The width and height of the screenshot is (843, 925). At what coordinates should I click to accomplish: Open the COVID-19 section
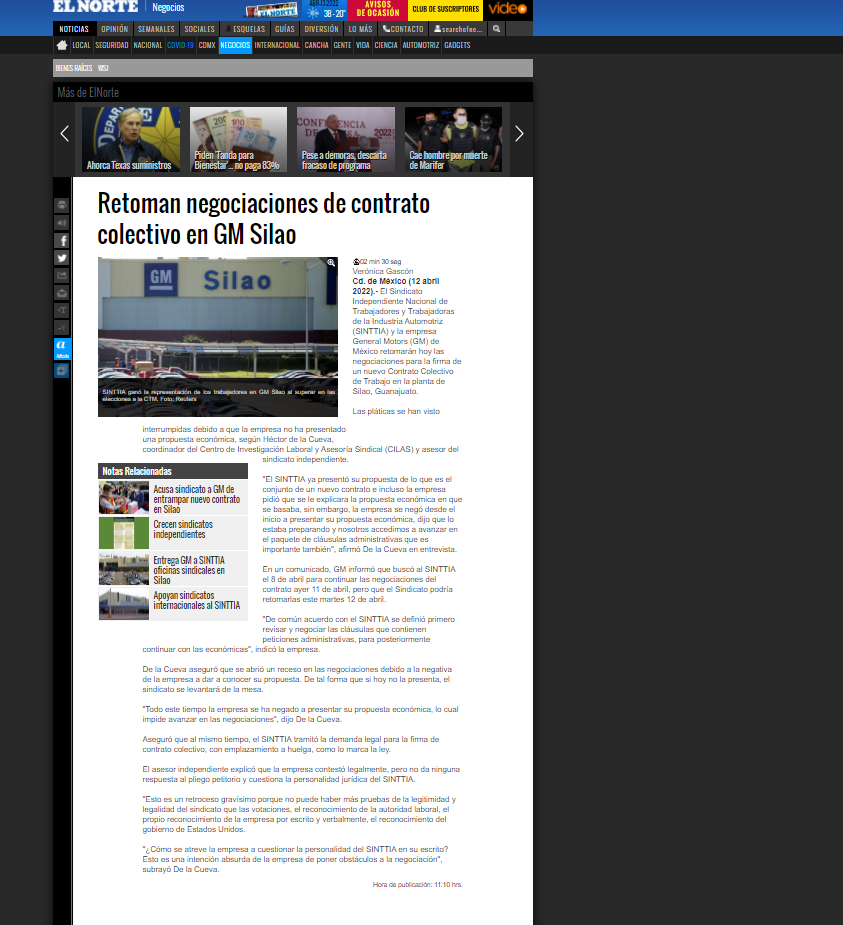(x=181, y=45)
